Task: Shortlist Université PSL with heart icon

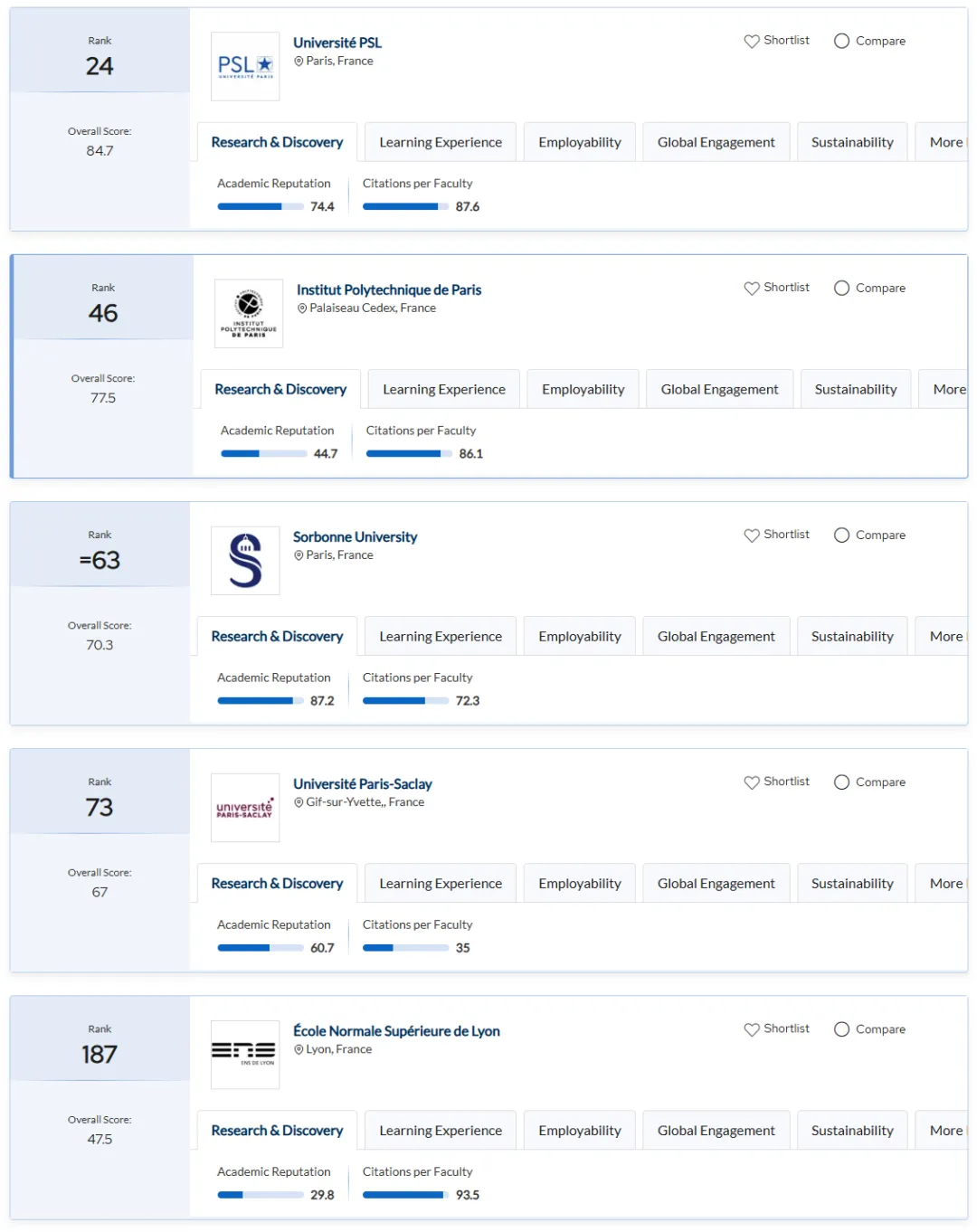Action: 776,41
